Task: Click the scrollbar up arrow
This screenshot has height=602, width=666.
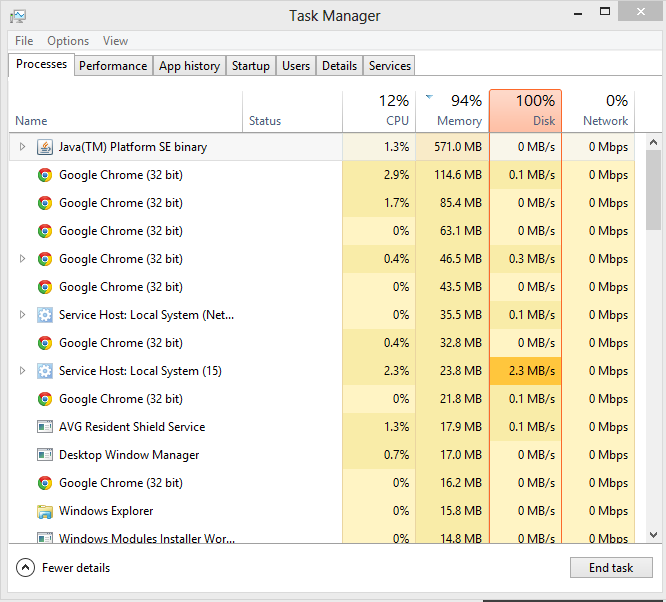Action: coord(653,143)
